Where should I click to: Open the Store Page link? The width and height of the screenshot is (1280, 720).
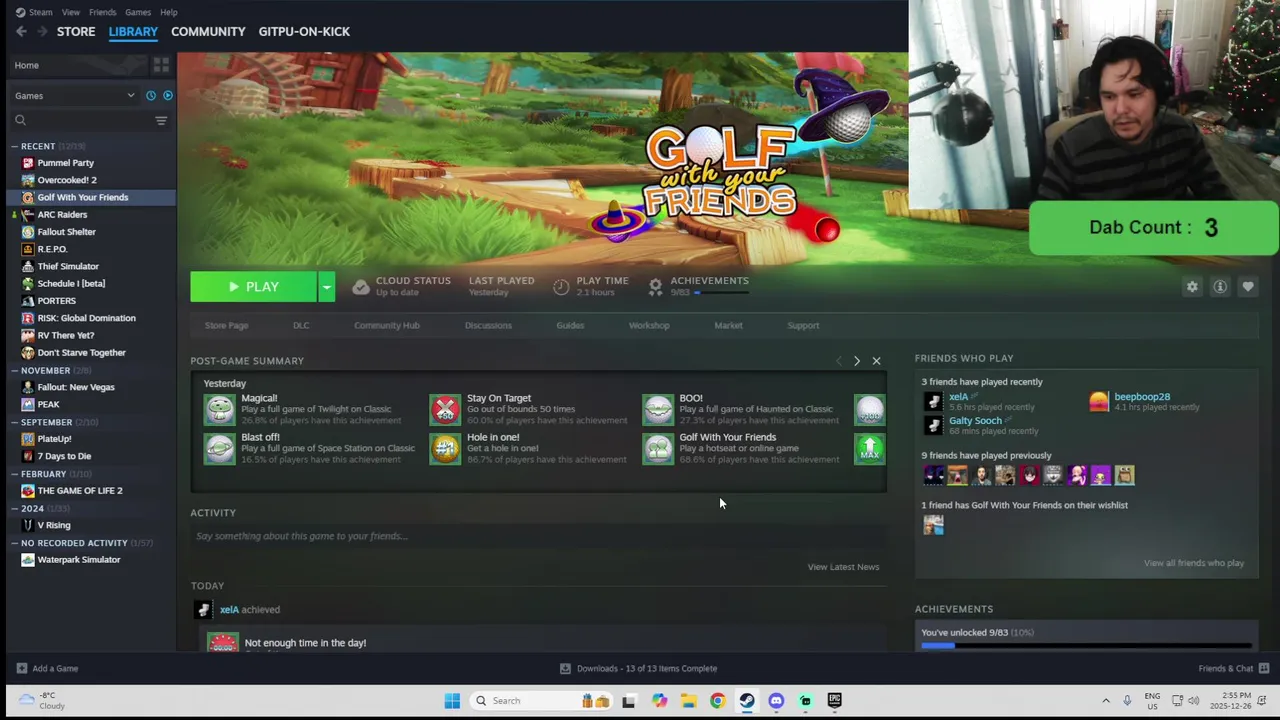(226, 325)
